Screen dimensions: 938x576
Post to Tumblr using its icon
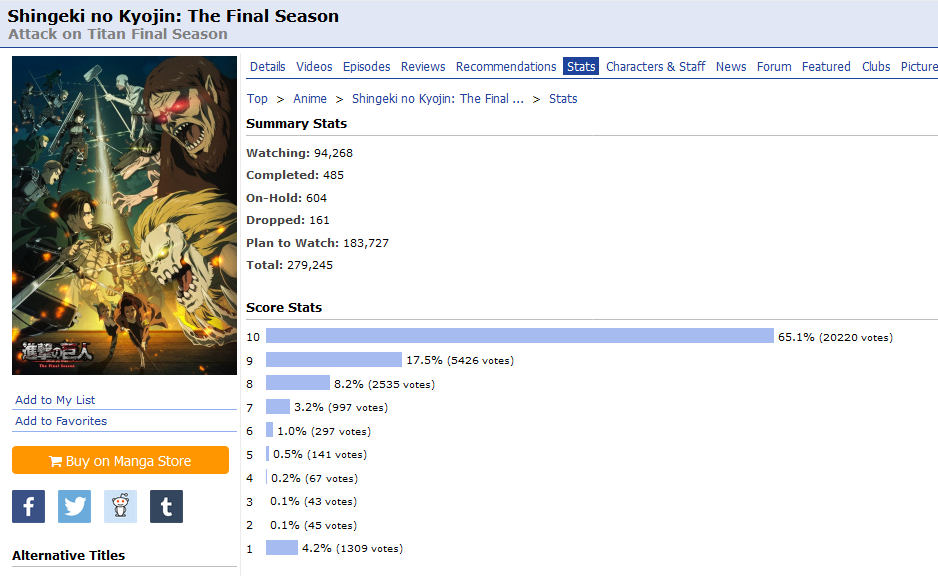pos(166,506)
